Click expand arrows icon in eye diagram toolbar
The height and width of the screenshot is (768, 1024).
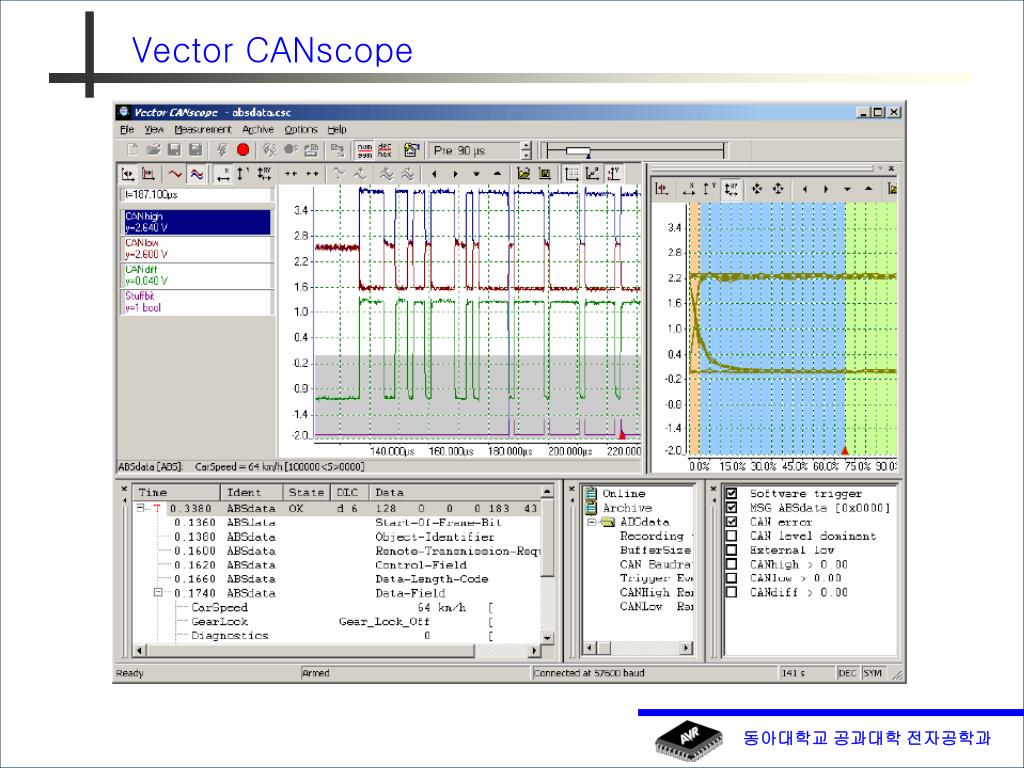tap(778, 189)
